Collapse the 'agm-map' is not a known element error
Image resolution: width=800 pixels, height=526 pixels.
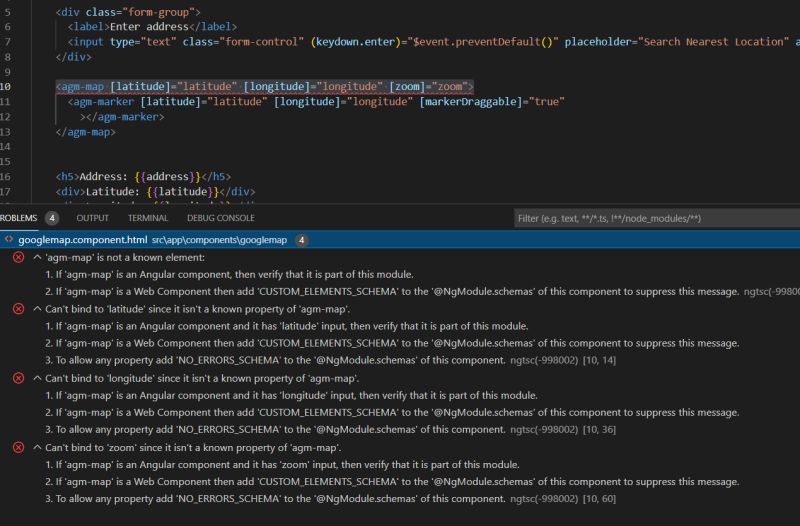pos(37,257)
